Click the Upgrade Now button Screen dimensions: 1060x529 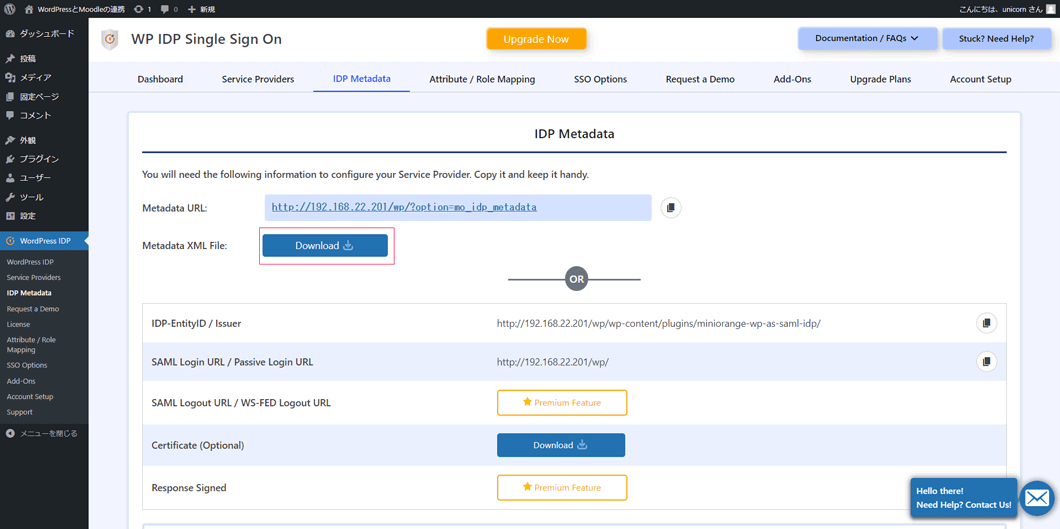coord(536,39)
